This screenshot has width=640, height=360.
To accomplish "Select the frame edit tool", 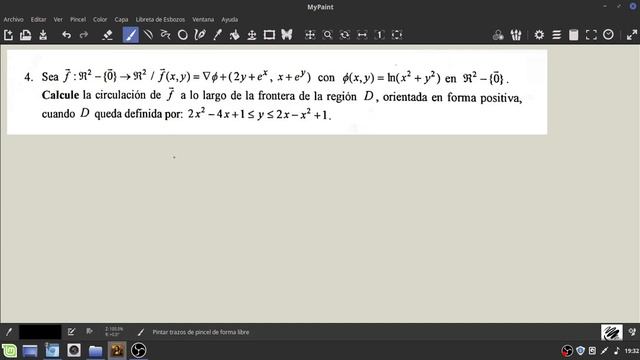I will pos(269,35).
